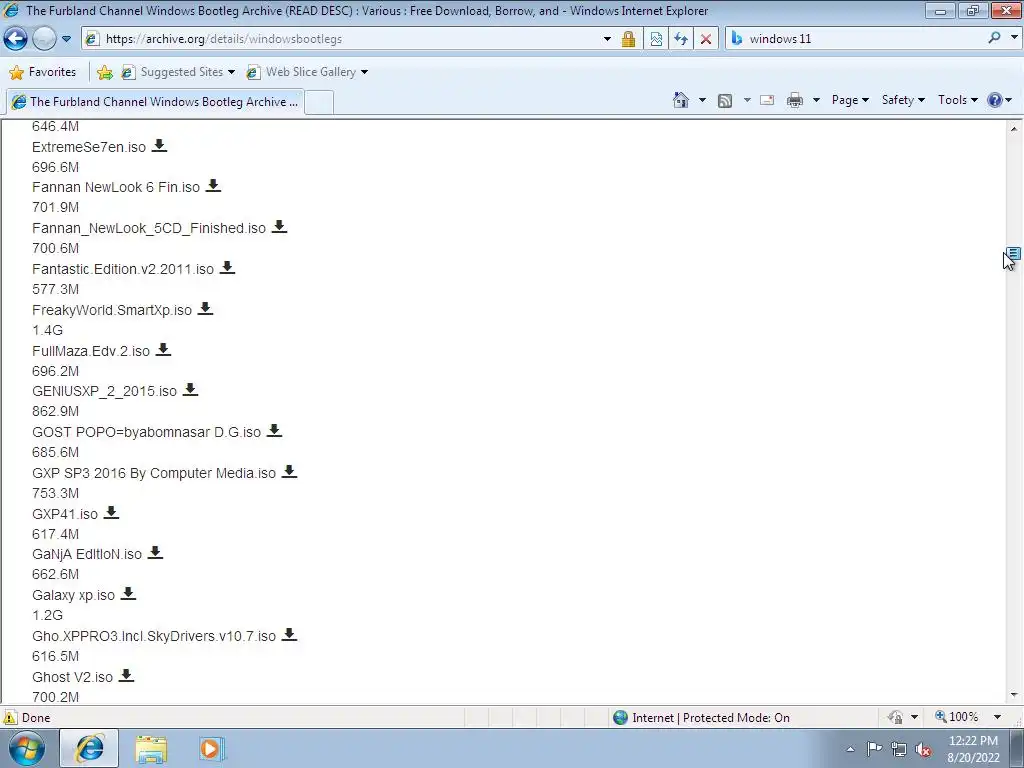Open the Action Center flag icon
1024x768 pixels.
pyautogui.click(x=874, y=748)
